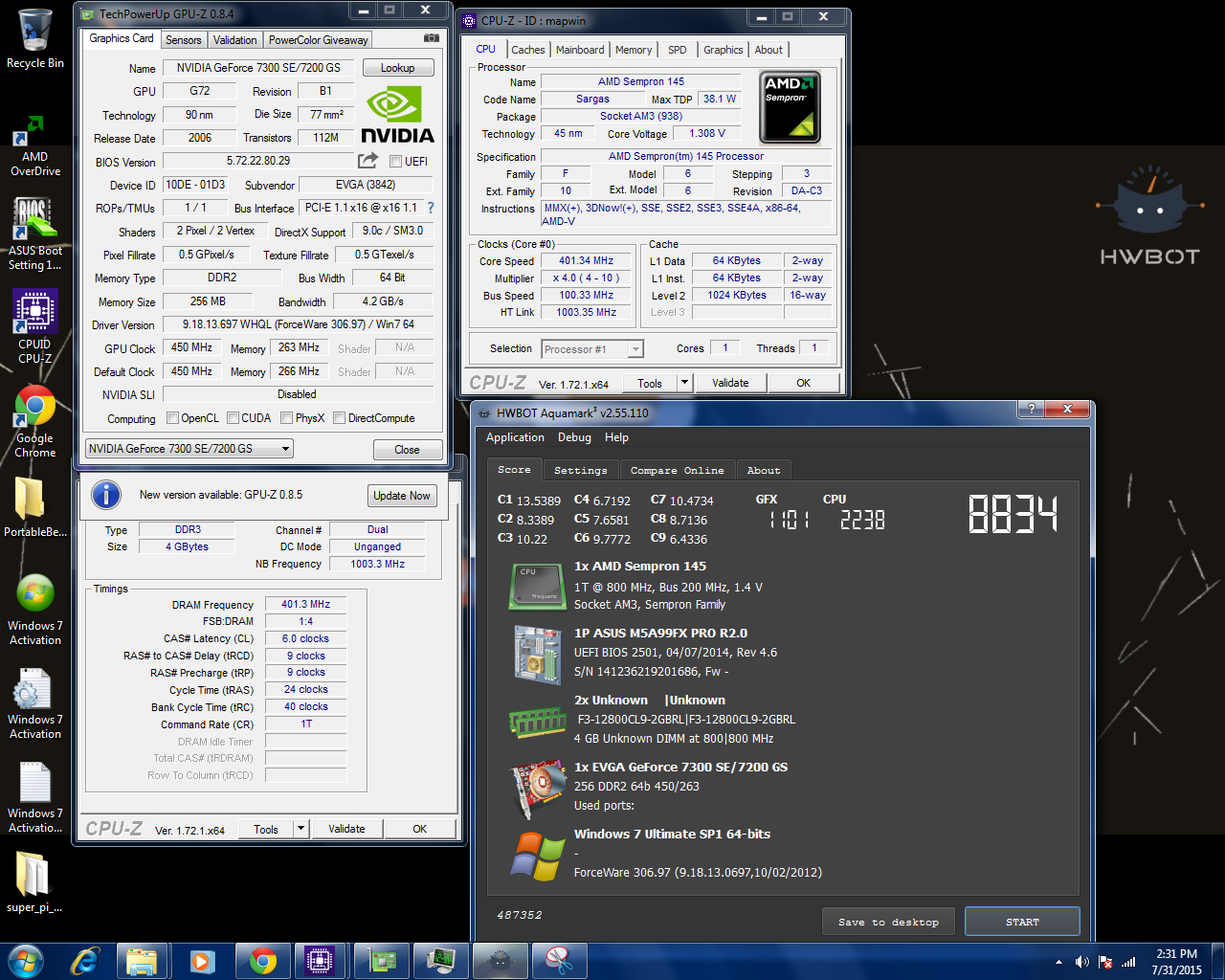Viewport: 1225px width, 980px height.
Task: Click Save to desktop in Aquamark
Action: (x=888, y=922)
